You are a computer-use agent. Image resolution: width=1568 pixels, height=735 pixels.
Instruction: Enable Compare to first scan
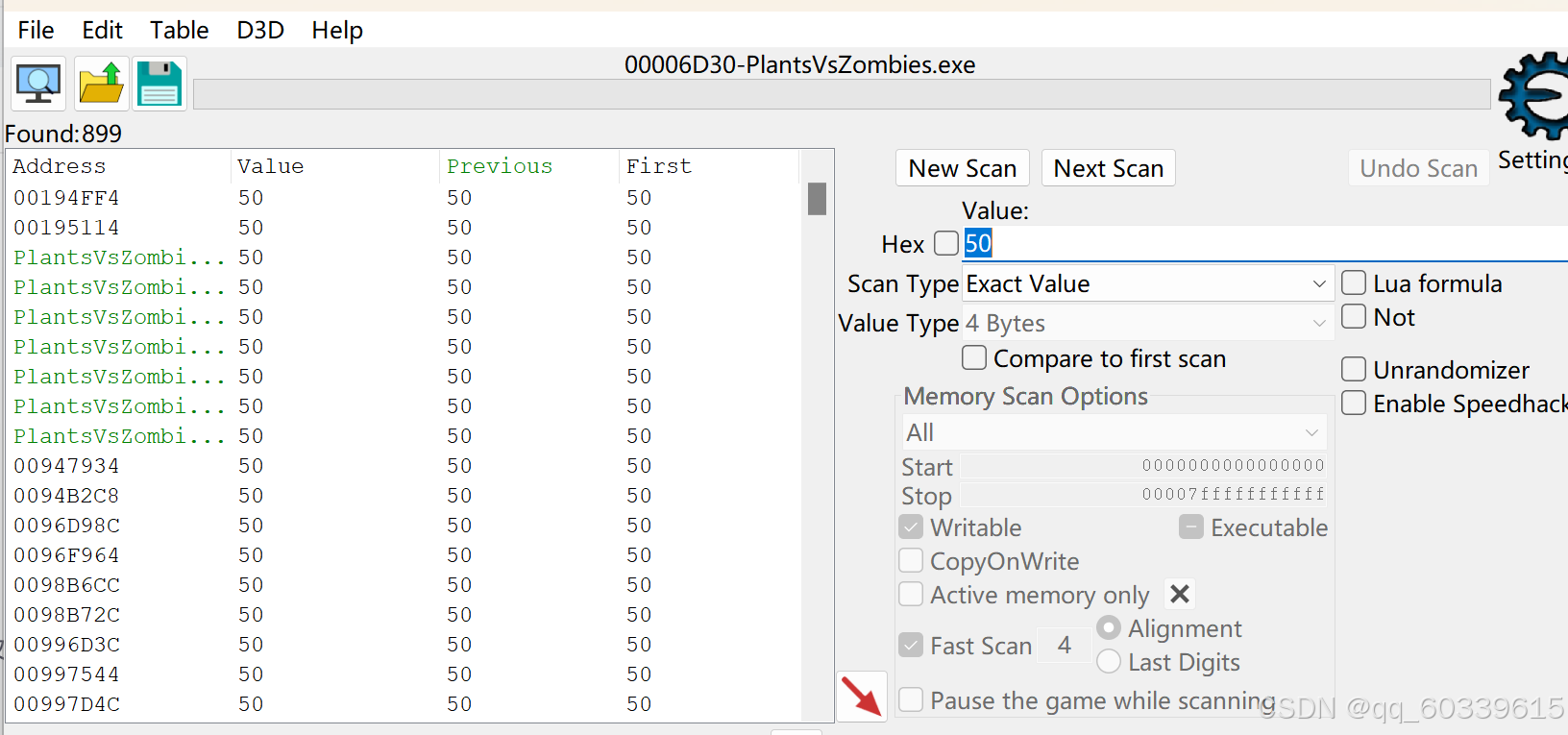(x=974, y=357)
